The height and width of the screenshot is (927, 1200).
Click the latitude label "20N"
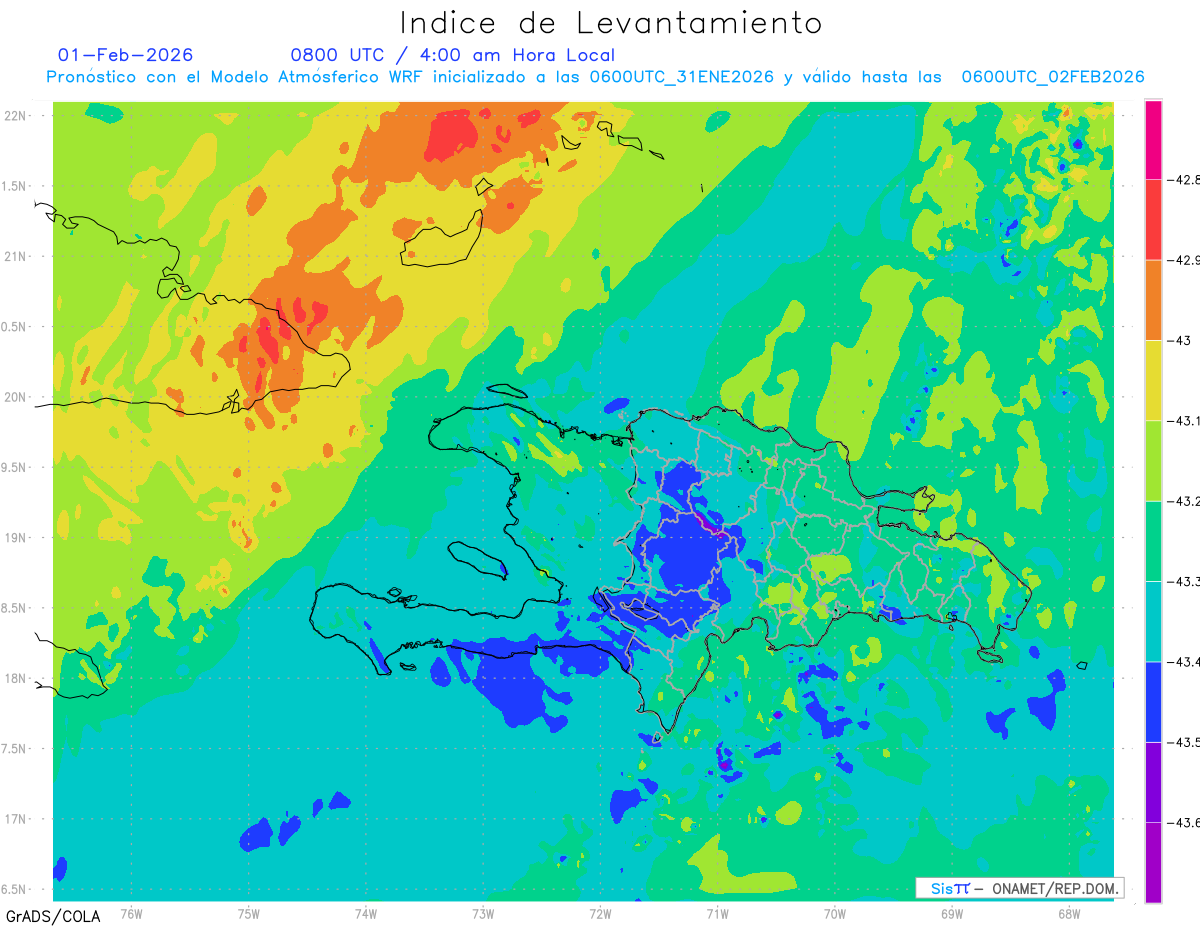pyautogui.click(x=17, y=398)
